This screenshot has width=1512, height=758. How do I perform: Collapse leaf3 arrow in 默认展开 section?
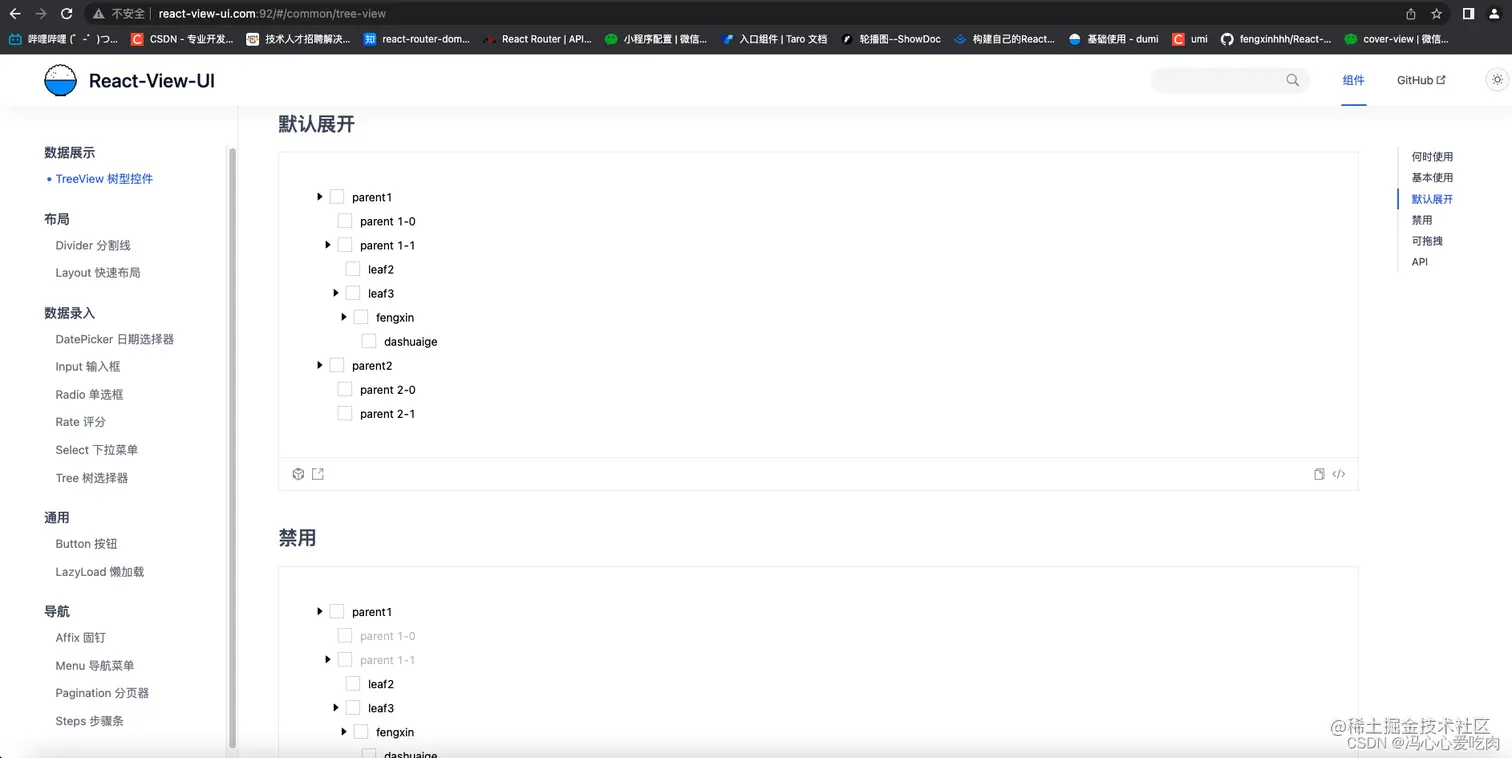336,293
